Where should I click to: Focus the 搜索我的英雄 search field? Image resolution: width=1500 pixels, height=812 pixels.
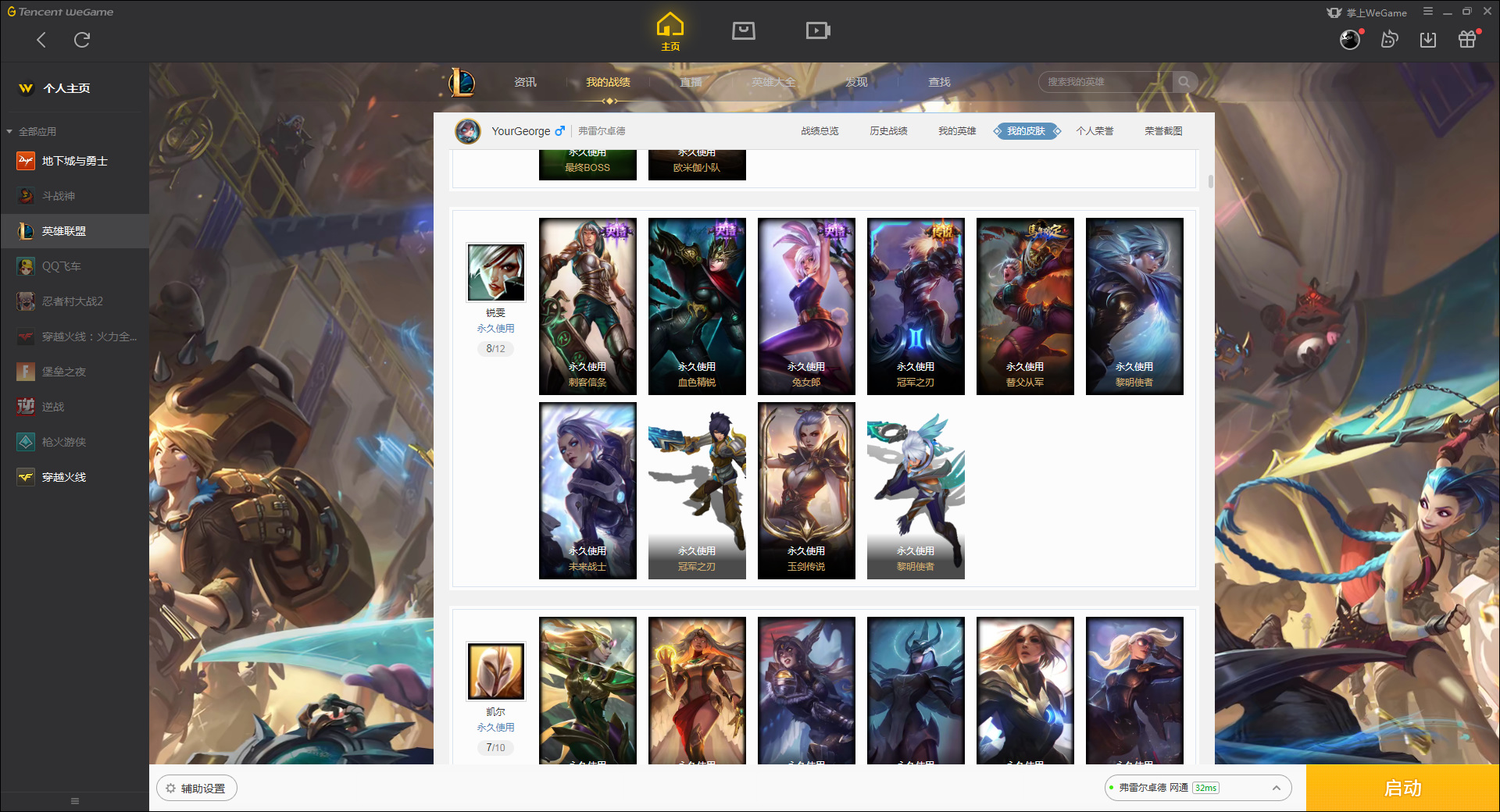tap(1105, 82)
